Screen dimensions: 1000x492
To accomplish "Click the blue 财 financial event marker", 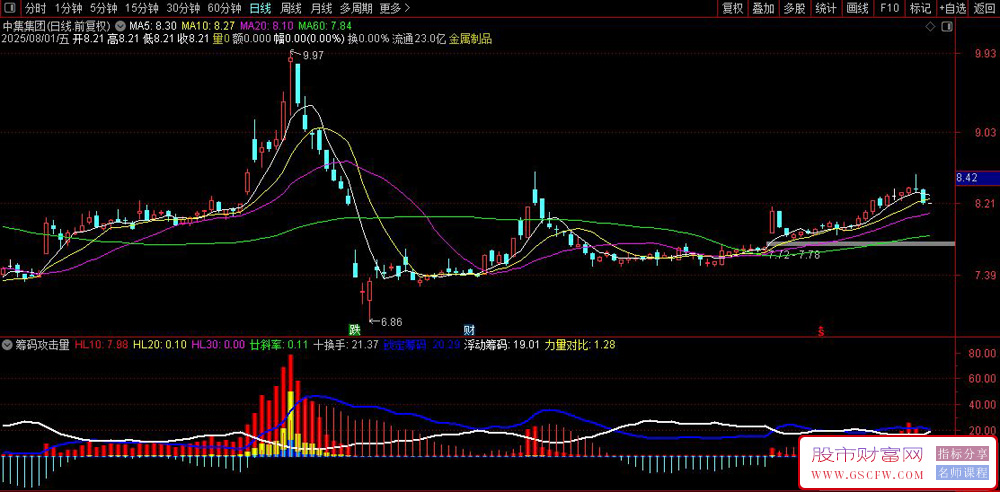I will (469, 331).
